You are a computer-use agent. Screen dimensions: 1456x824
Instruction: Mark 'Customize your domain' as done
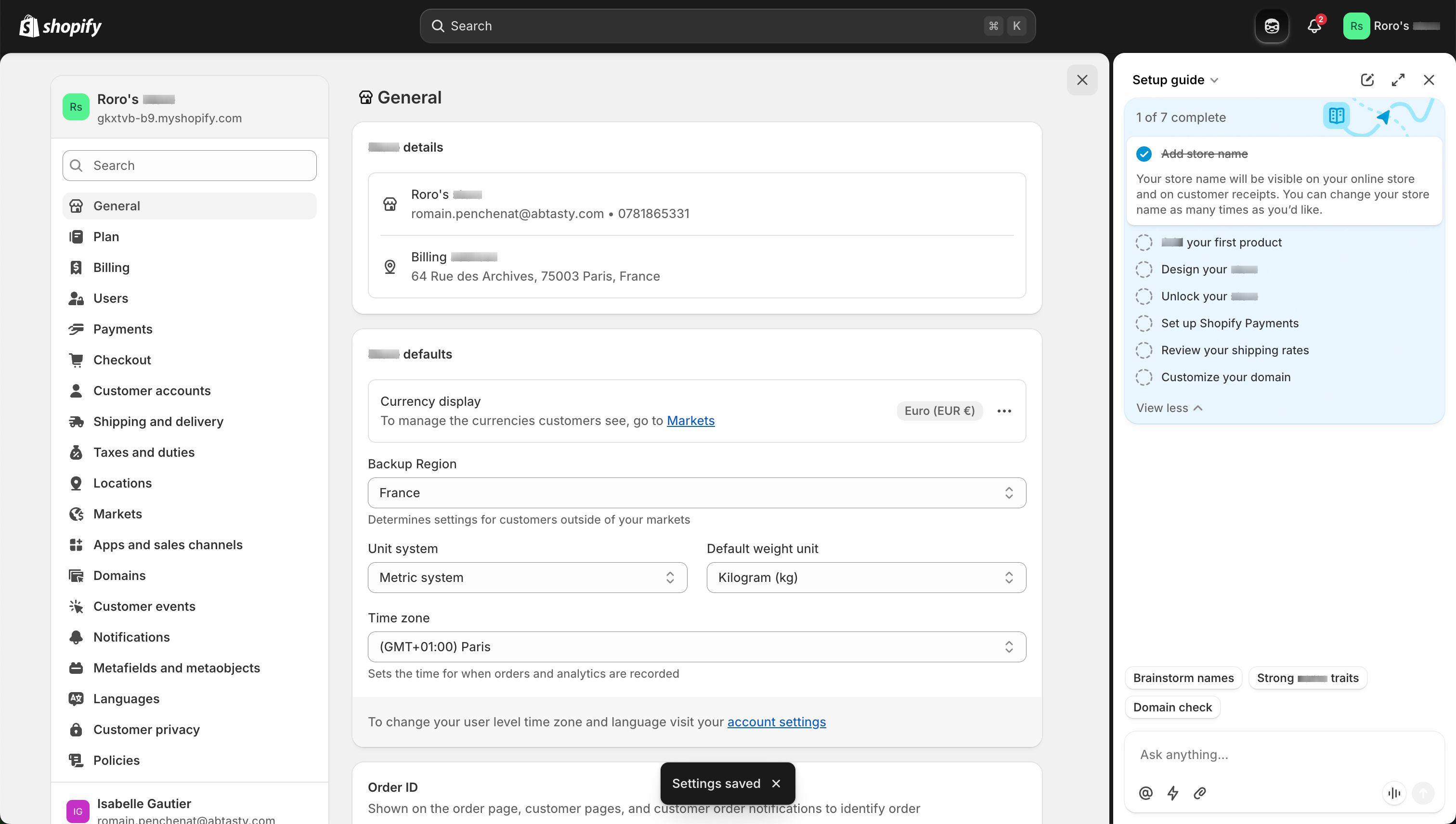click(1144, 377)
